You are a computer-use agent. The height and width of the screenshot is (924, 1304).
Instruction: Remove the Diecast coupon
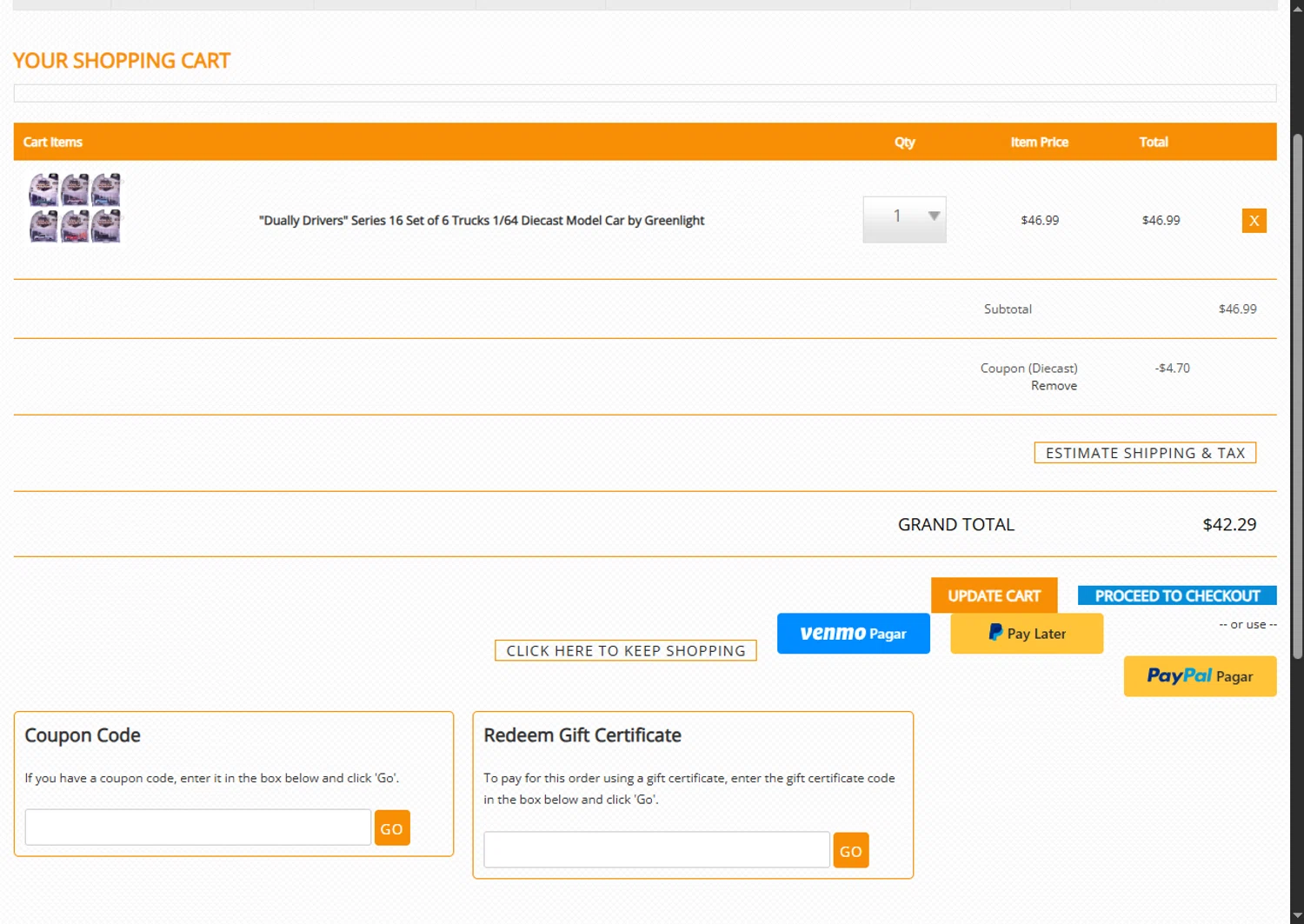point(1054,386)
